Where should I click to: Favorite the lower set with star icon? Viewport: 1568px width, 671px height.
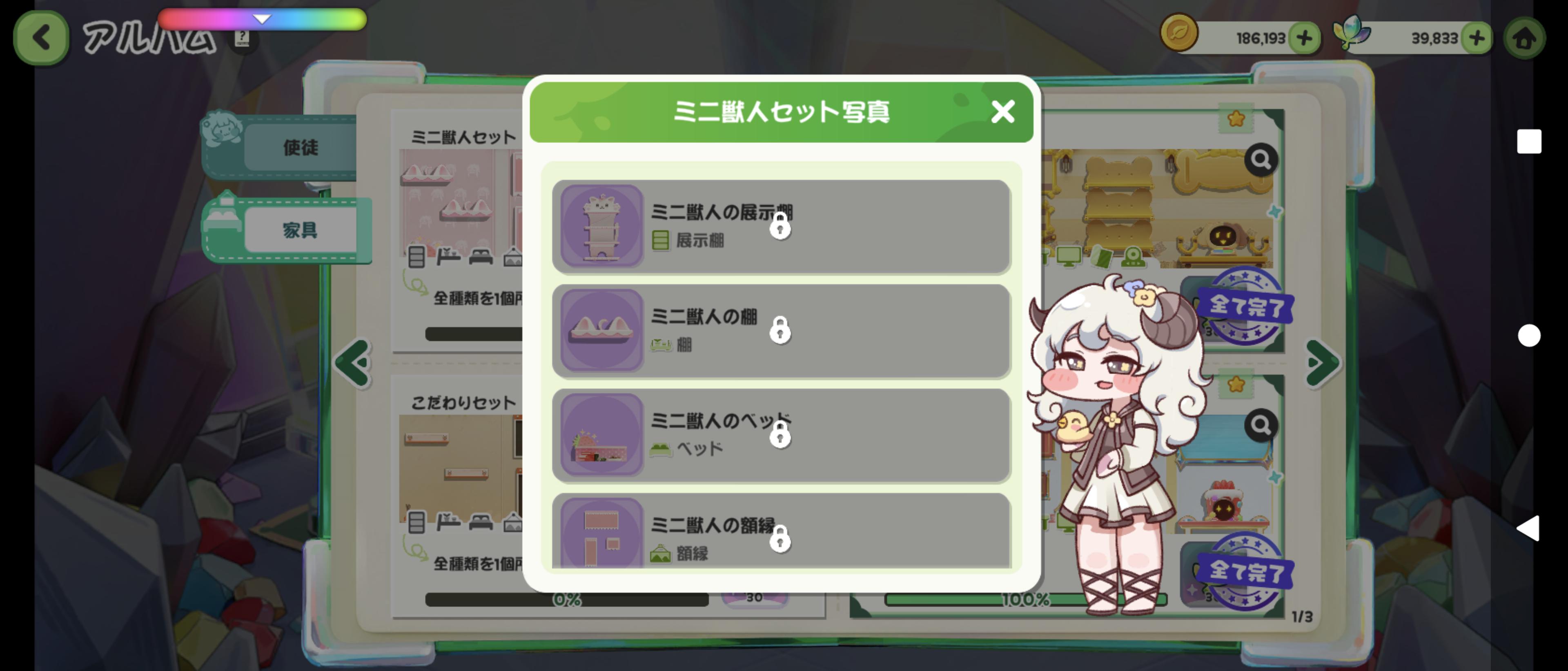click(1236, 384)
